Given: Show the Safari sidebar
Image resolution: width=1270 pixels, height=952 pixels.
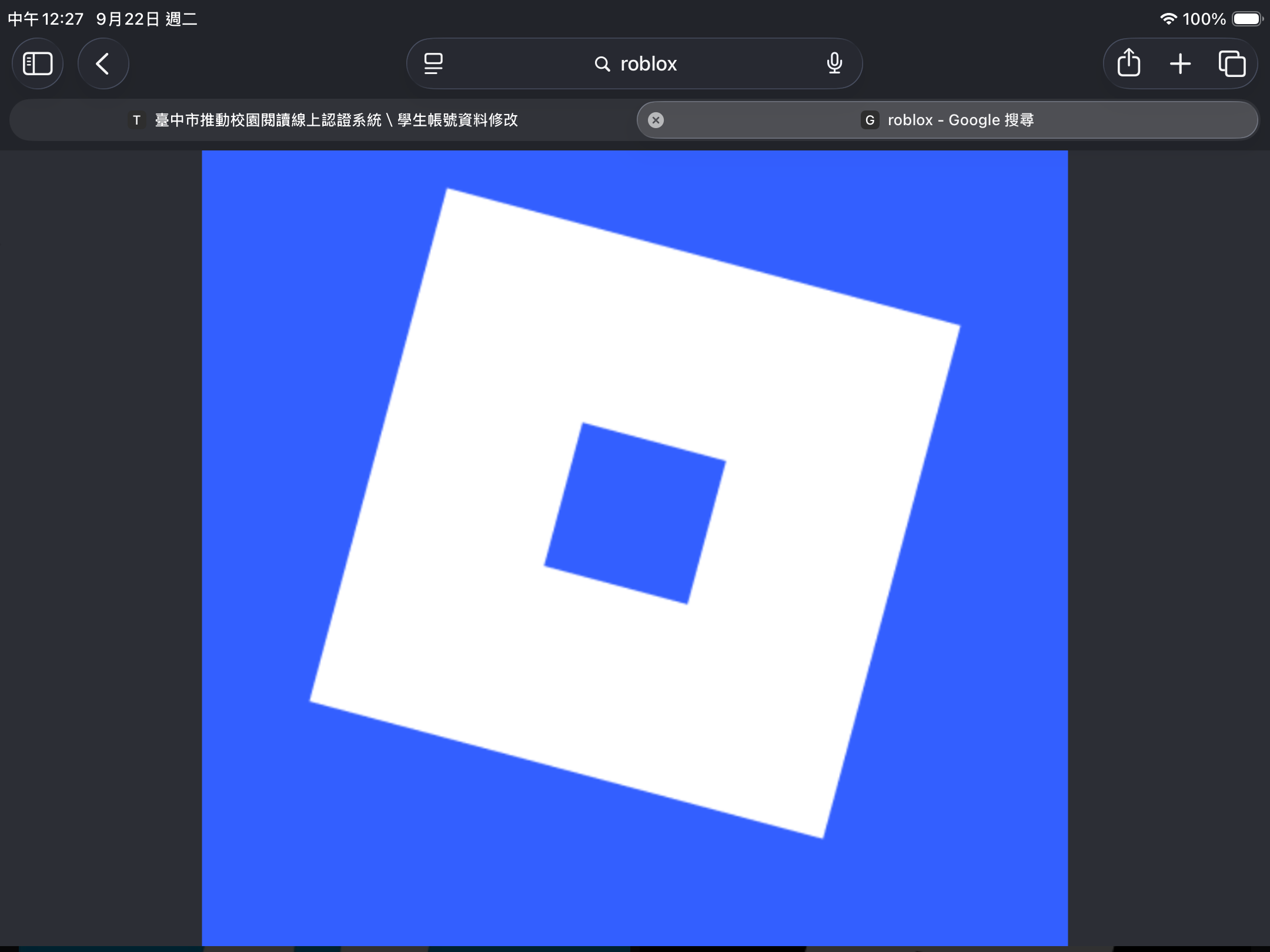Looking at the screenshot, I should coord(38,63).
